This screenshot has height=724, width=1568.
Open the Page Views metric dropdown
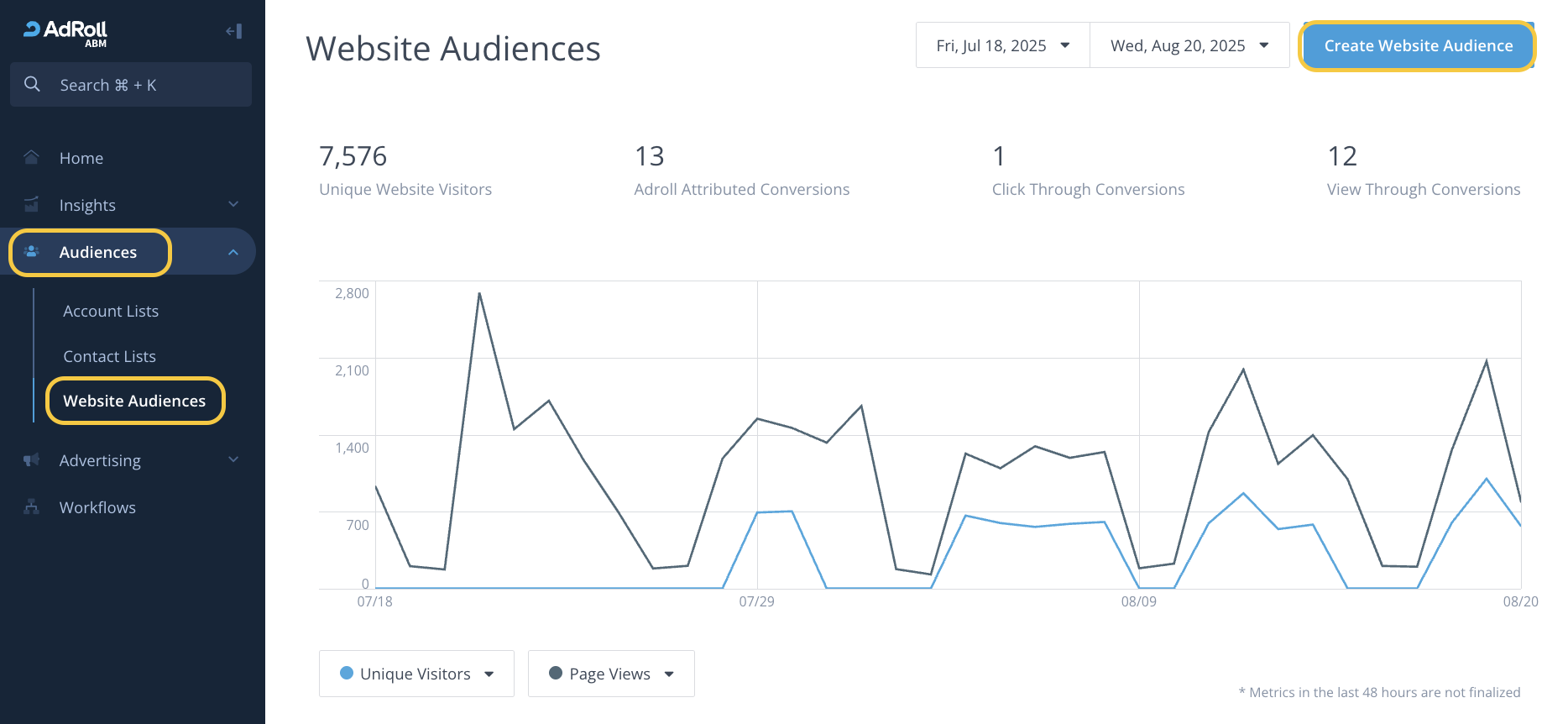[x=611, y=674]
